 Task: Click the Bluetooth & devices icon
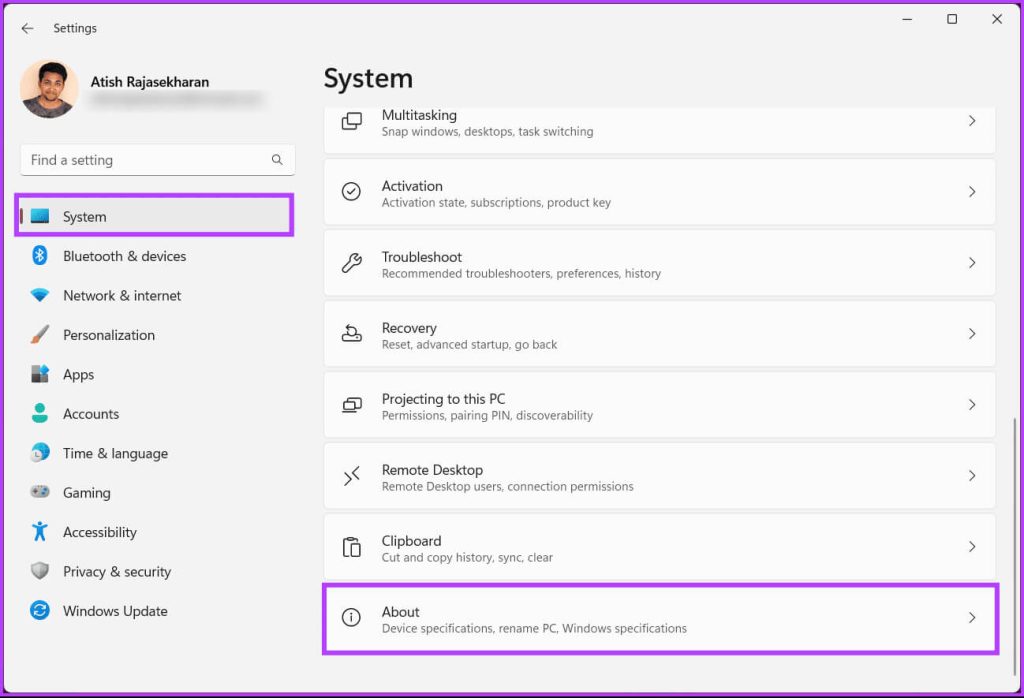[40, 256]
